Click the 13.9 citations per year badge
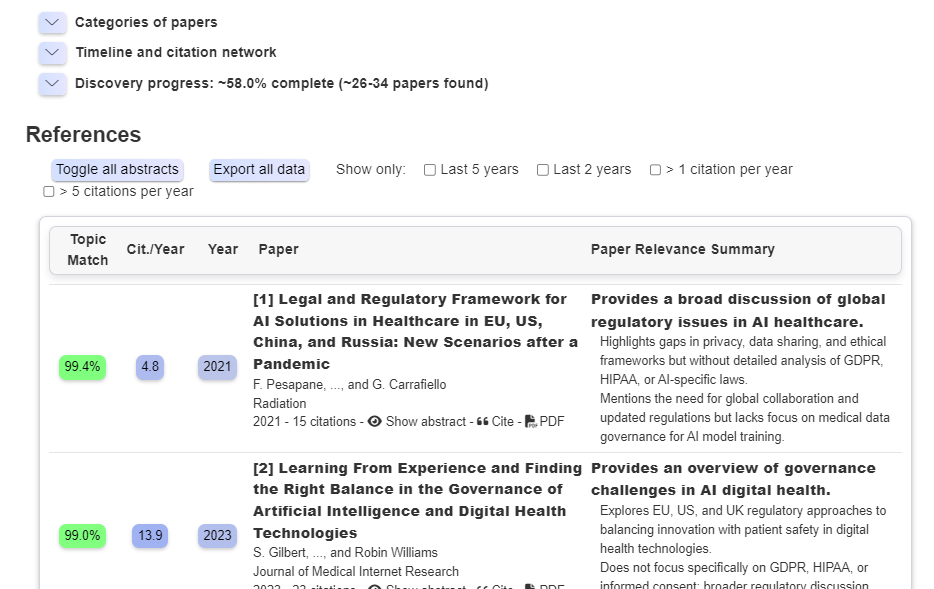934x589 pixels. pos(150,535)
